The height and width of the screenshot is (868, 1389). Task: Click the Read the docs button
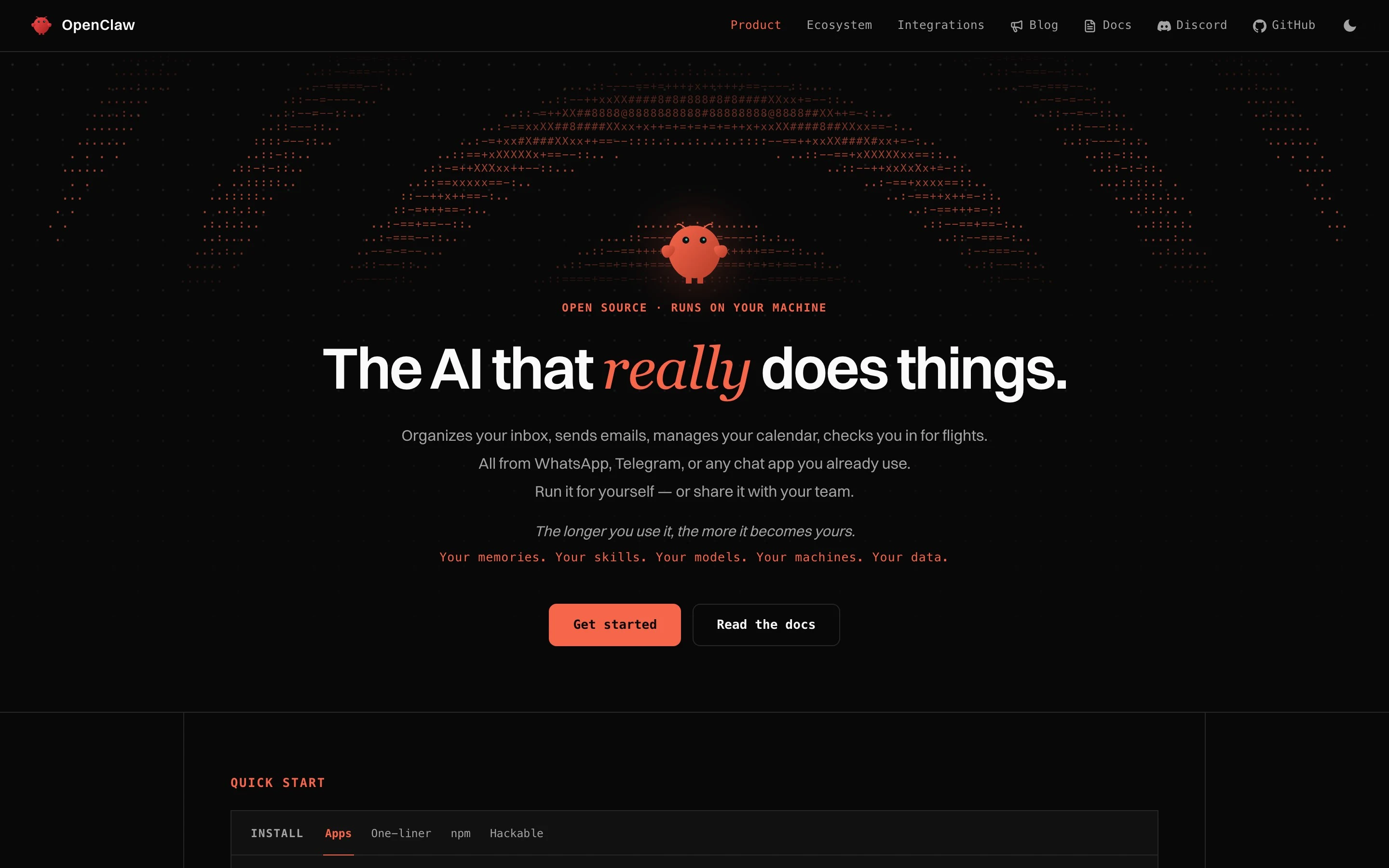click(766, 624)
